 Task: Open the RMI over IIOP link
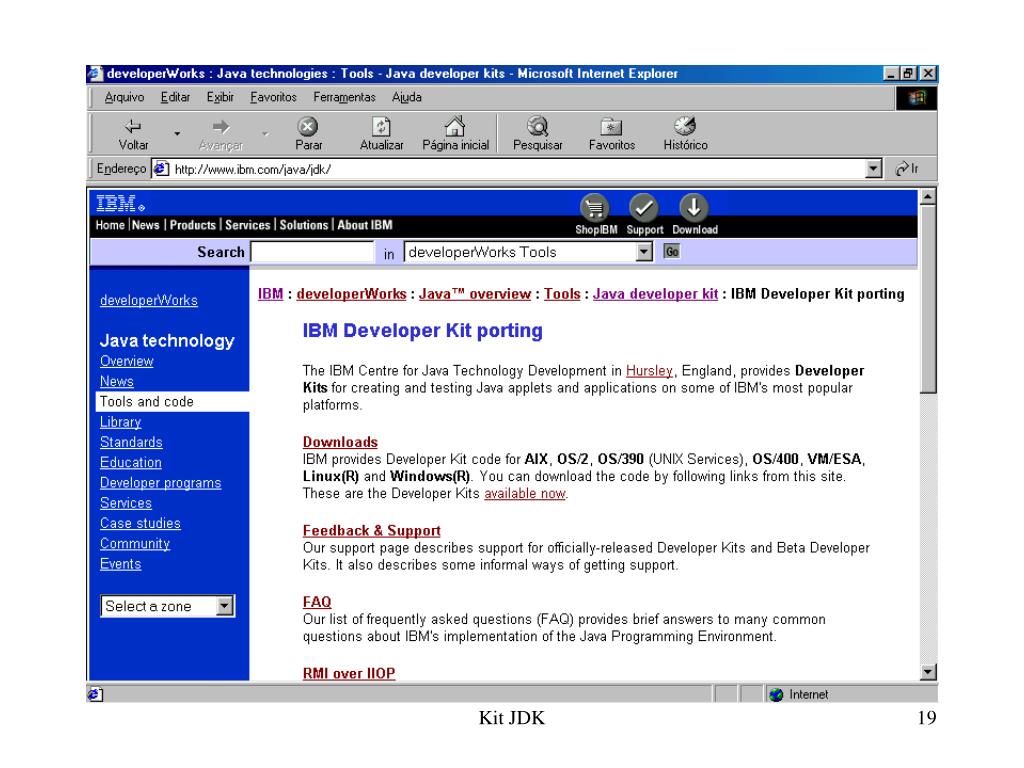349,673
